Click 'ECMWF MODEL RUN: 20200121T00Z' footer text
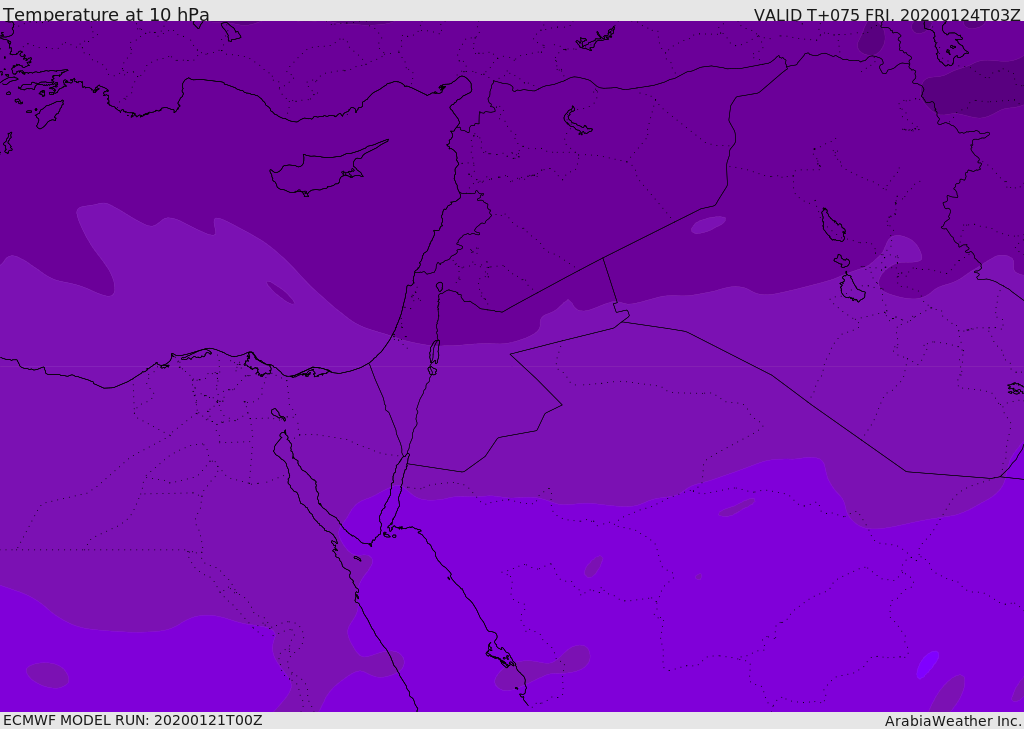Screen dimensions: 1024x729 [133, 720]
